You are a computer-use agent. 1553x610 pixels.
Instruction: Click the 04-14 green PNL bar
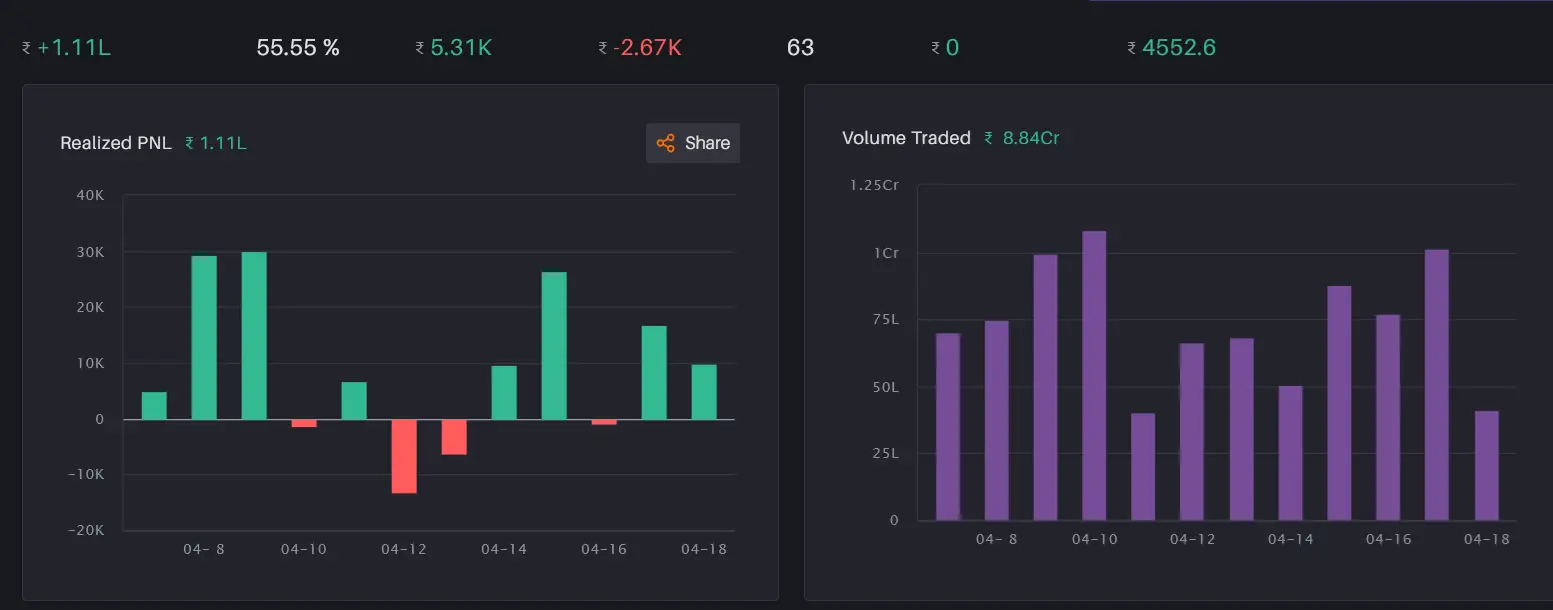click(x=504, y=393)
